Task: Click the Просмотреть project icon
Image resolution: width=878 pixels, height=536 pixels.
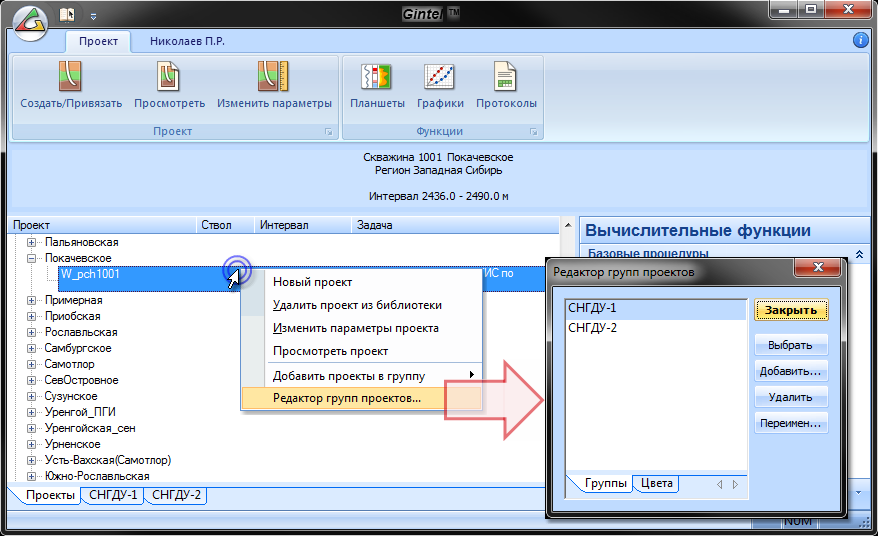Action: [169, 77]
